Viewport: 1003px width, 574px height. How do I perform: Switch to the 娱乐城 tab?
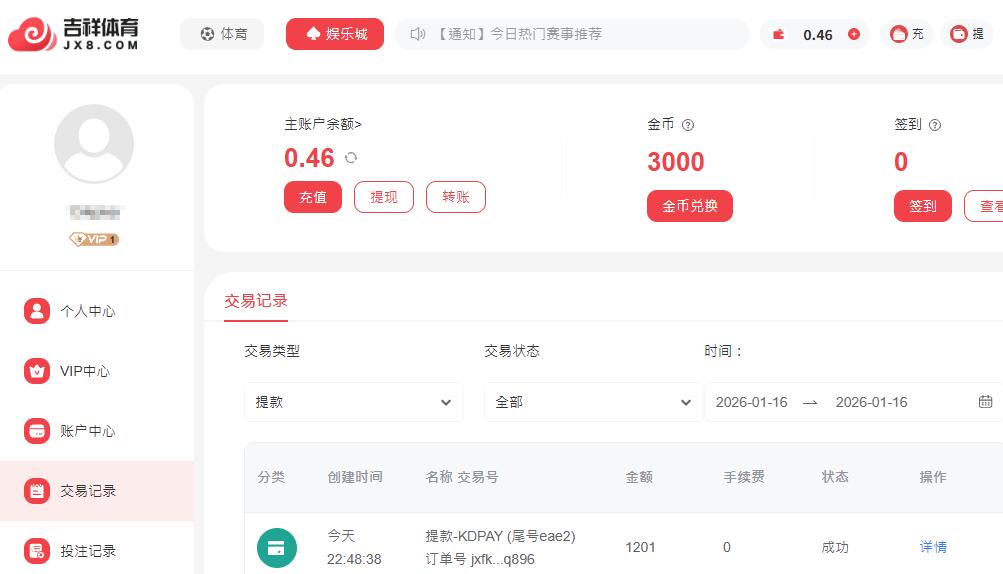pyautogui.click(x=335, y=34)
